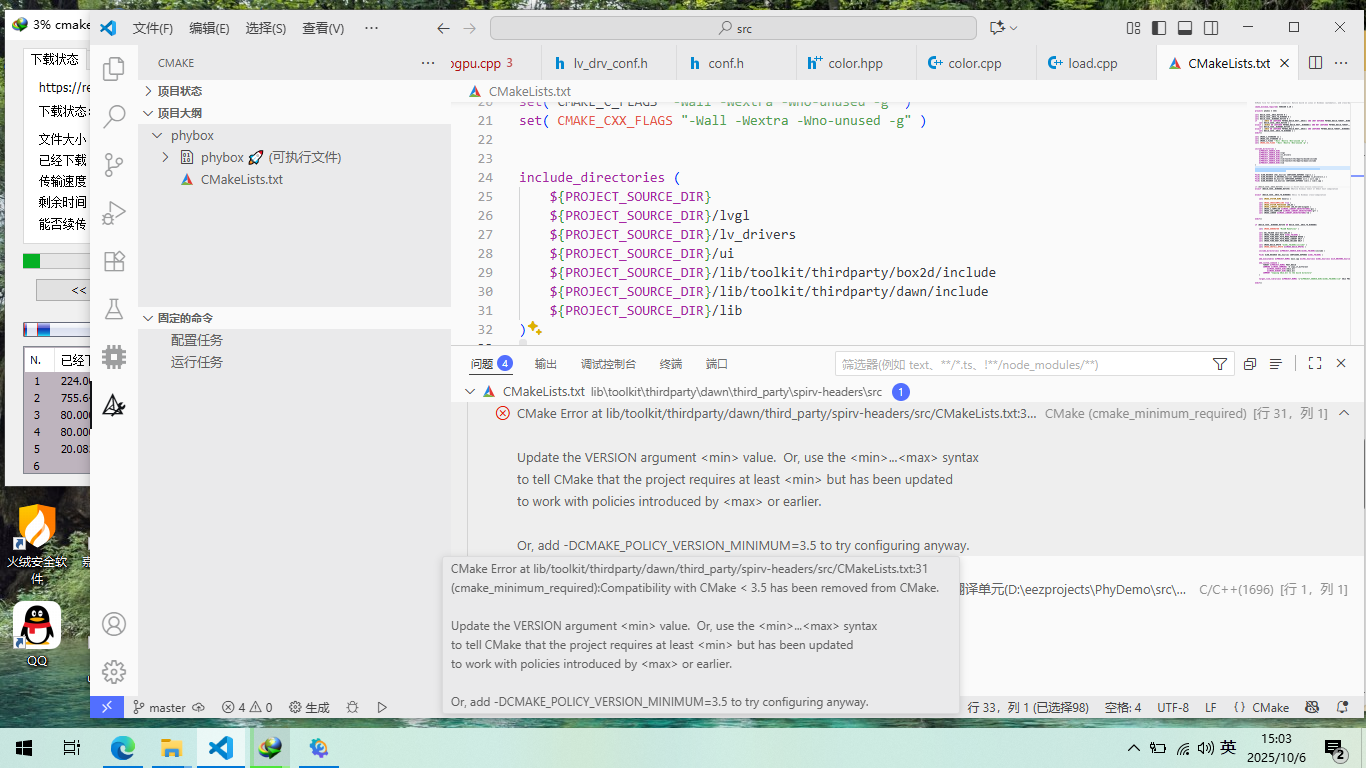Viewport: 1366px width, 768px height.
Task: Open the Explorer view in activity bar
Action: click(114, 68)
